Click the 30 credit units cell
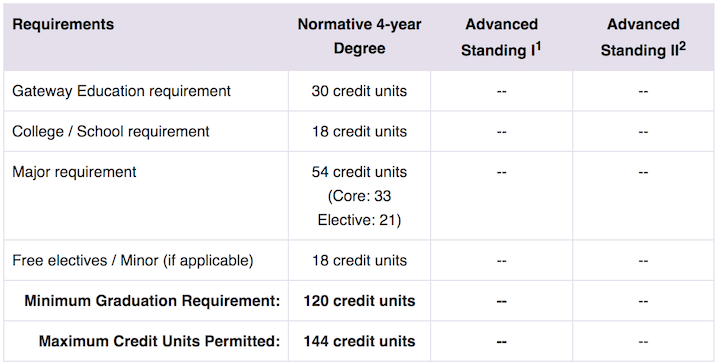 (x=360, y=91)
